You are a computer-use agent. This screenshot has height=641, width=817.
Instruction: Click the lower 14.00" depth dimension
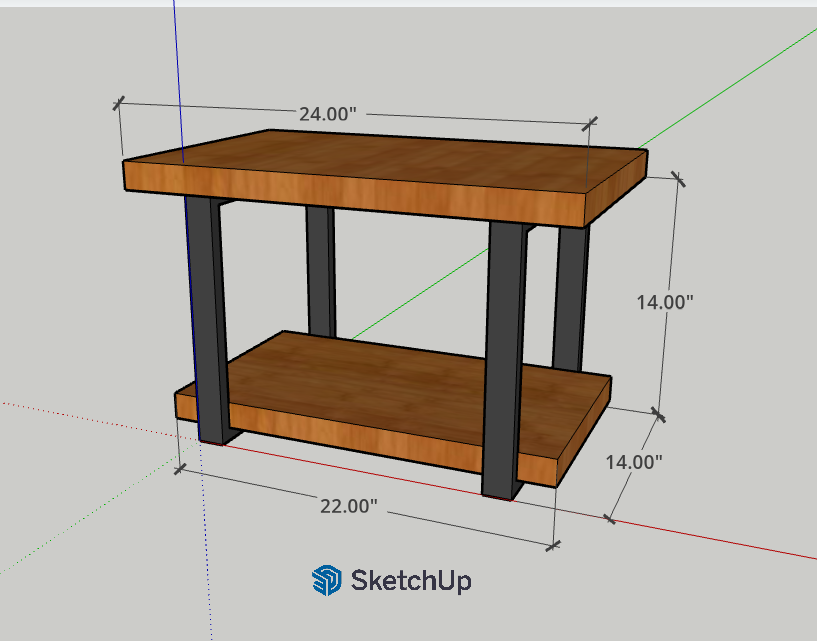pos(633,462)
